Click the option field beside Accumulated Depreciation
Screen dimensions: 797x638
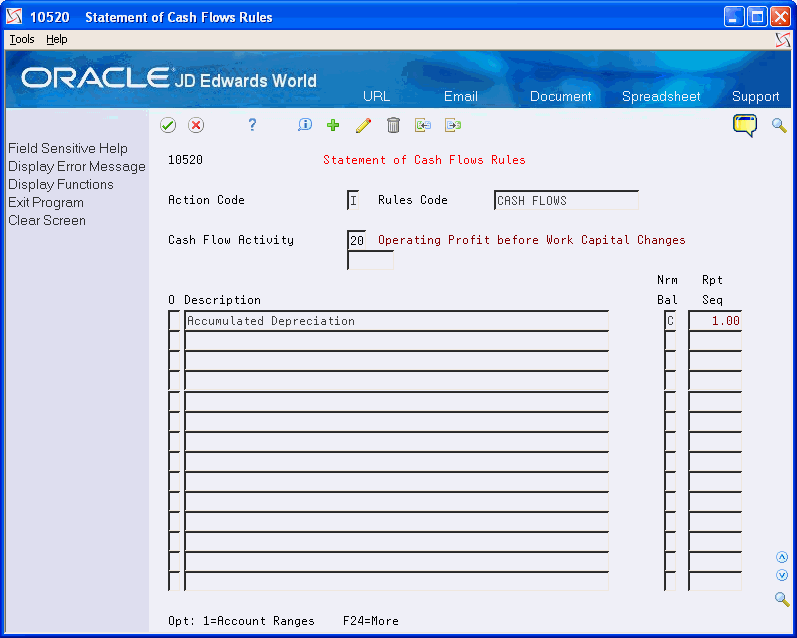(174, 321)
